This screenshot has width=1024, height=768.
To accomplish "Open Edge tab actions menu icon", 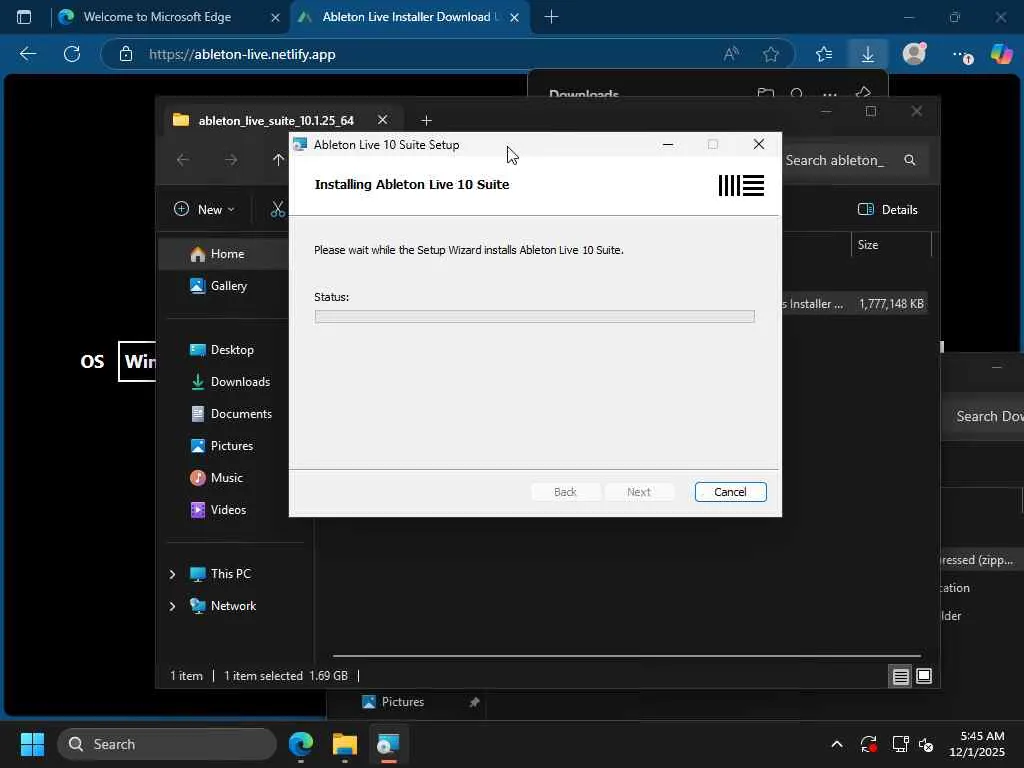I will 24,17.
